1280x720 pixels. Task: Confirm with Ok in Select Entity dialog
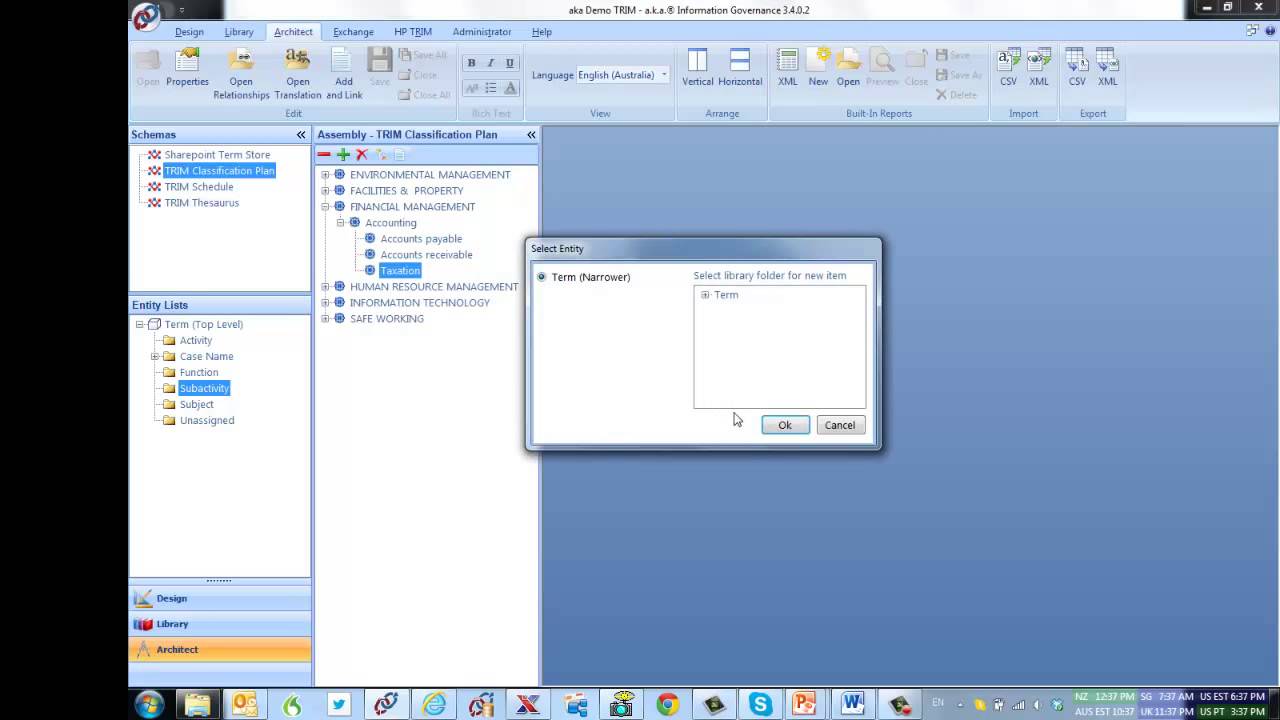point(785,425)
